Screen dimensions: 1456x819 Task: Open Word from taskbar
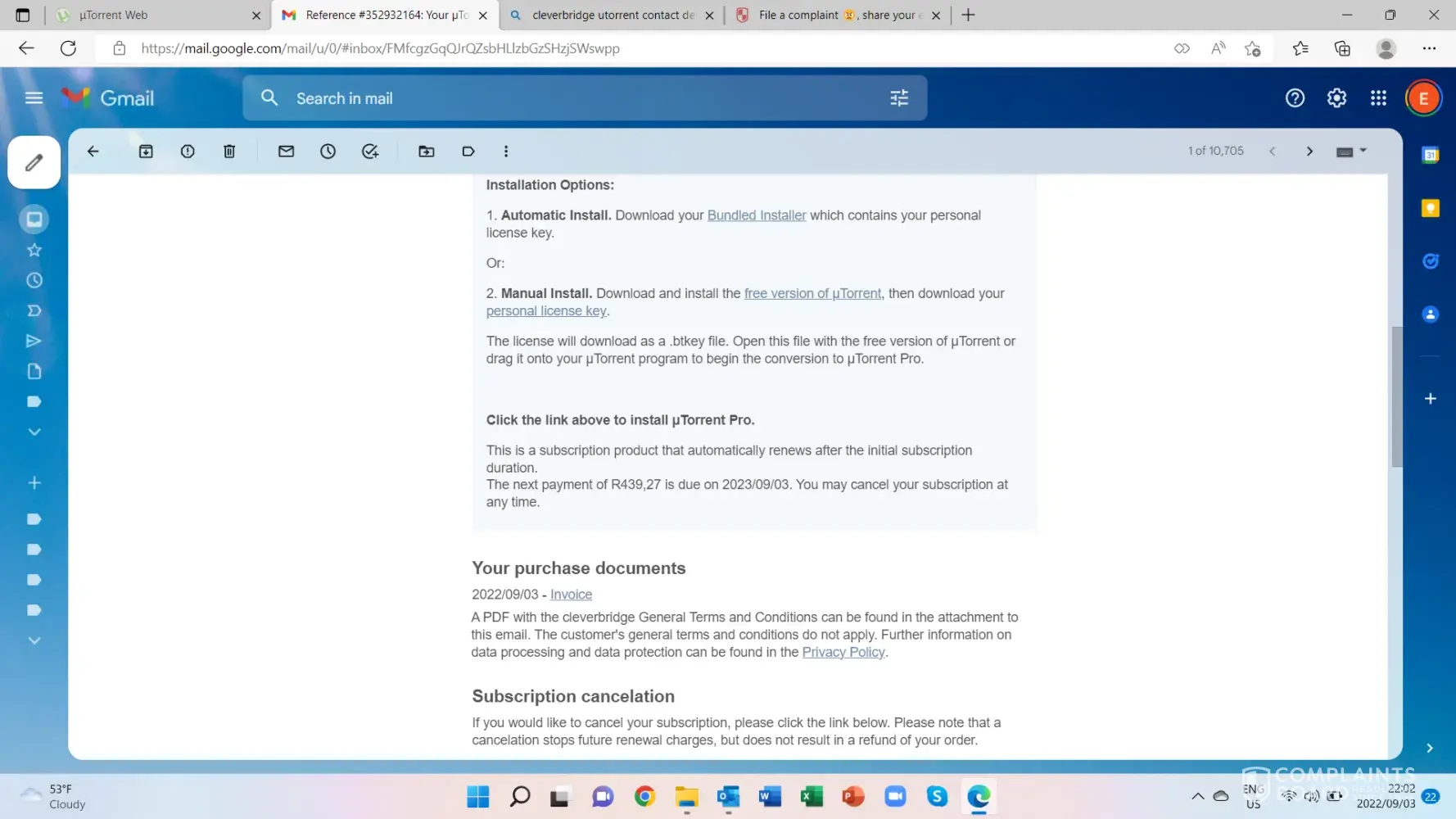click(x=770, y=796)
